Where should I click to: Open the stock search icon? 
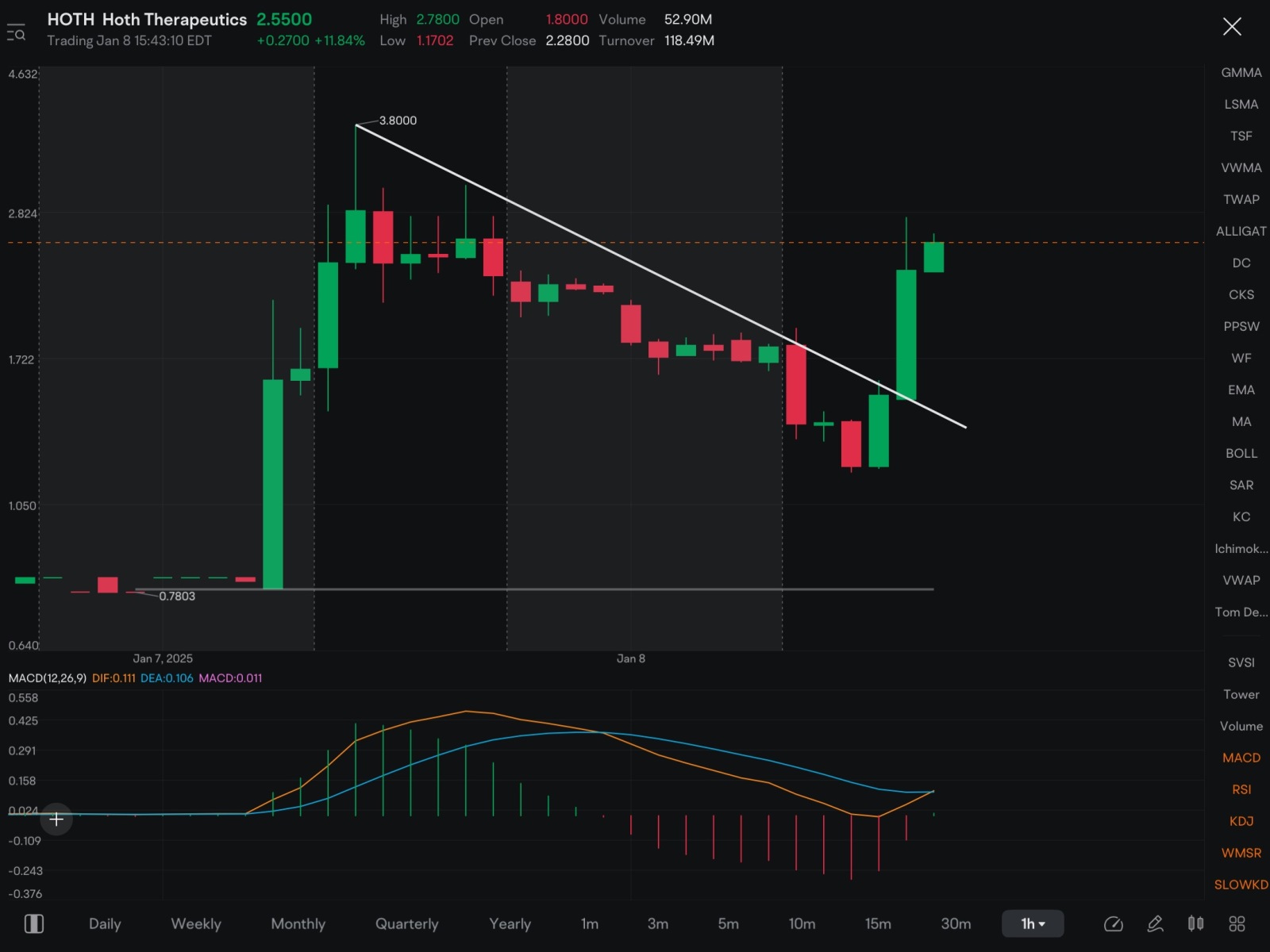[16, 33]
